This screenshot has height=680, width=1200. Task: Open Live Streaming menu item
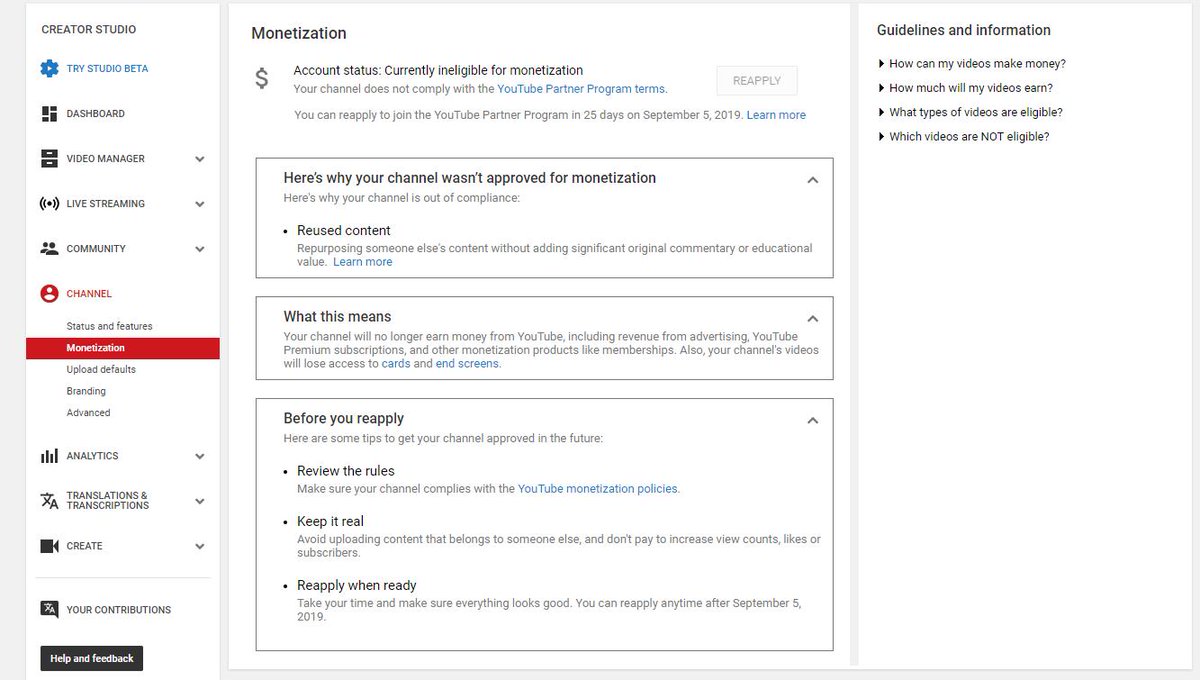point(105,204)
